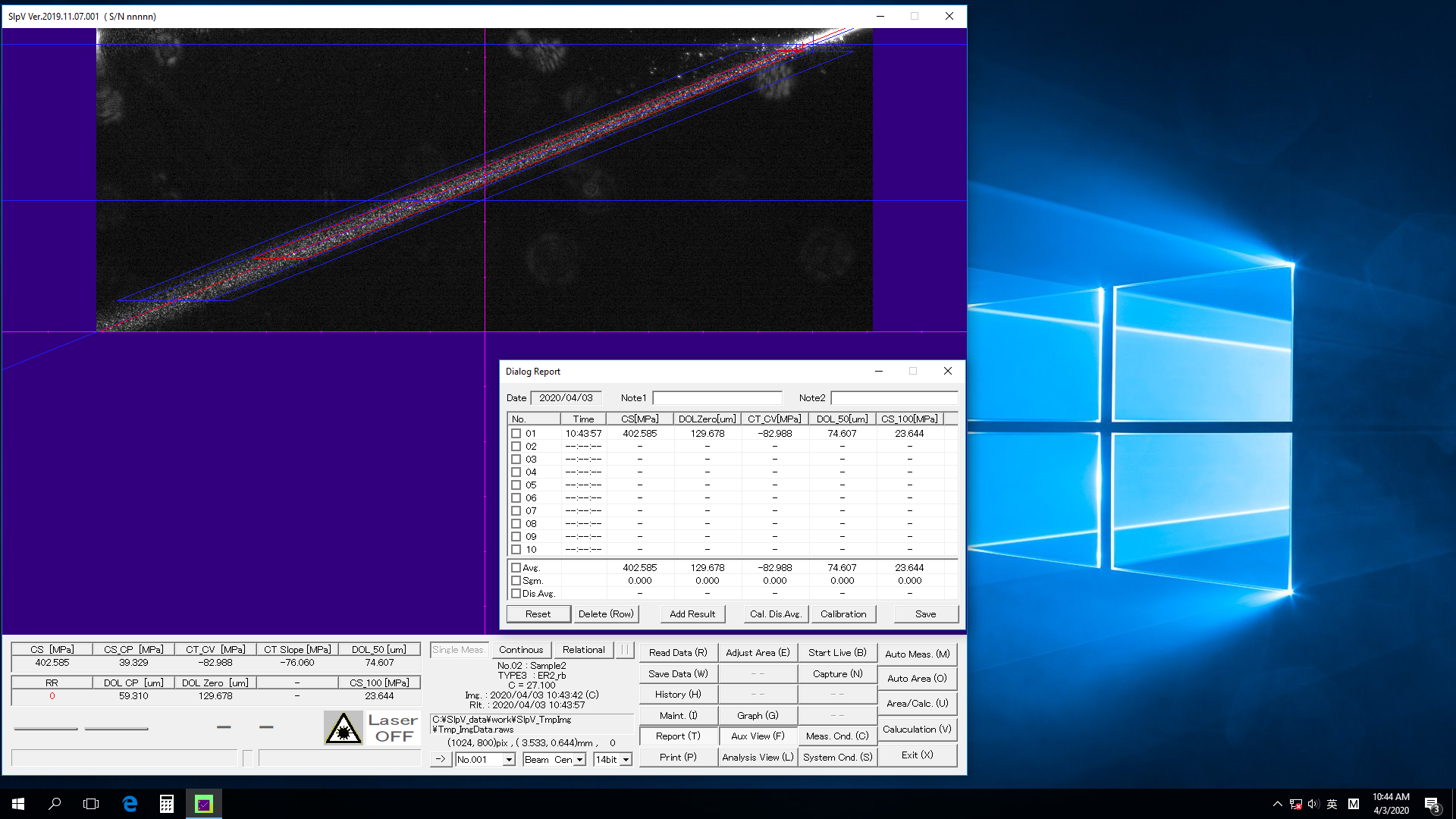Click Add Result button
This screenshot has height=819, width=1456.
(x=692, y=614)
